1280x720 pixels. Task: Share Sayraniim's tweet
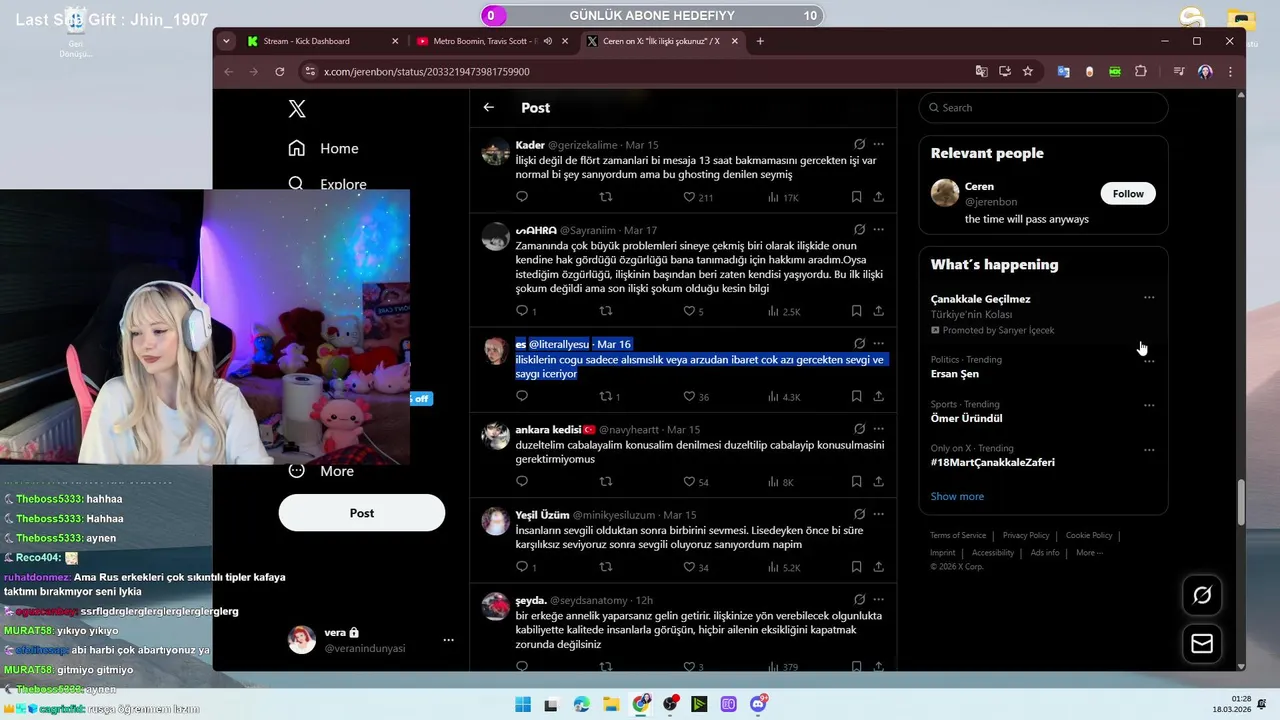[878, 311]
